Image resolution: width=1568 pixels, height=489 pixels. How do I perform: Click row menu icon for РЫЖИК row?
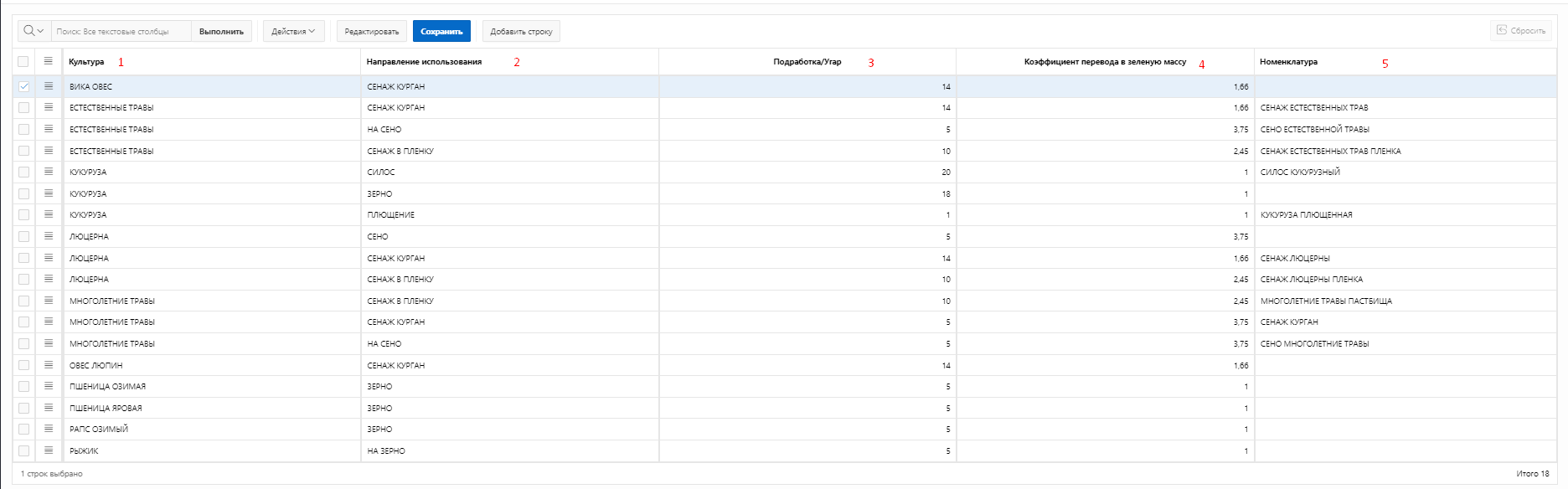tap(49, 450)
